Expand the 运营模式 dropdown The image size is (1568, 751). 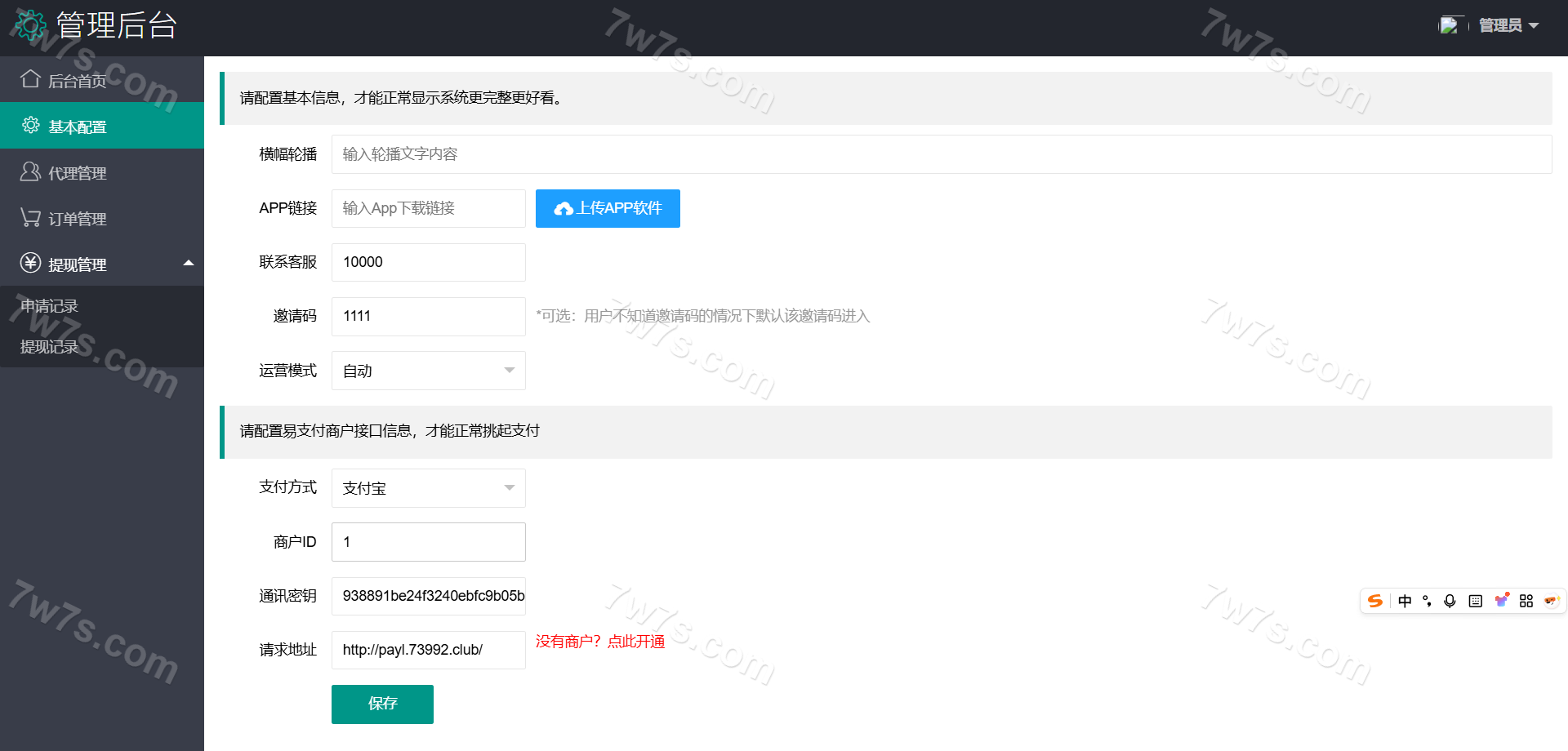[x=428, y=371]
